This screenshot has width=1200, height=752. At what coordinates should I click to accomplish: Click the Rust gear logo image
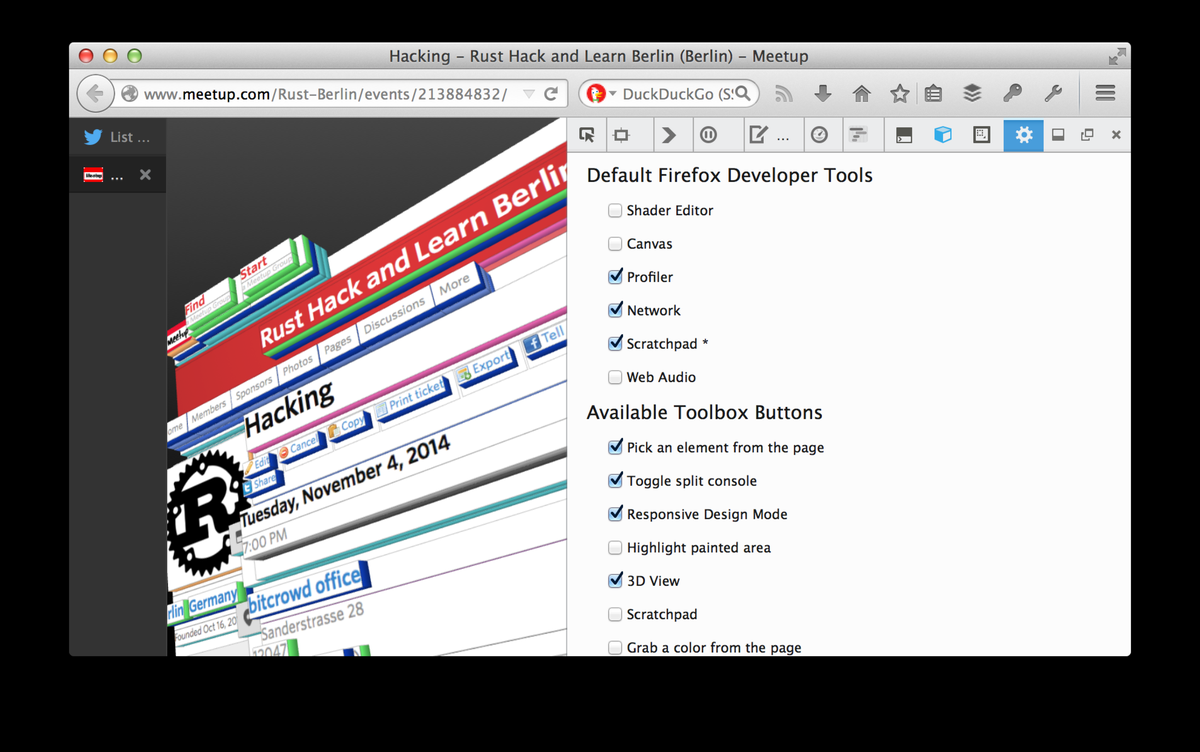tap(206, 512)
